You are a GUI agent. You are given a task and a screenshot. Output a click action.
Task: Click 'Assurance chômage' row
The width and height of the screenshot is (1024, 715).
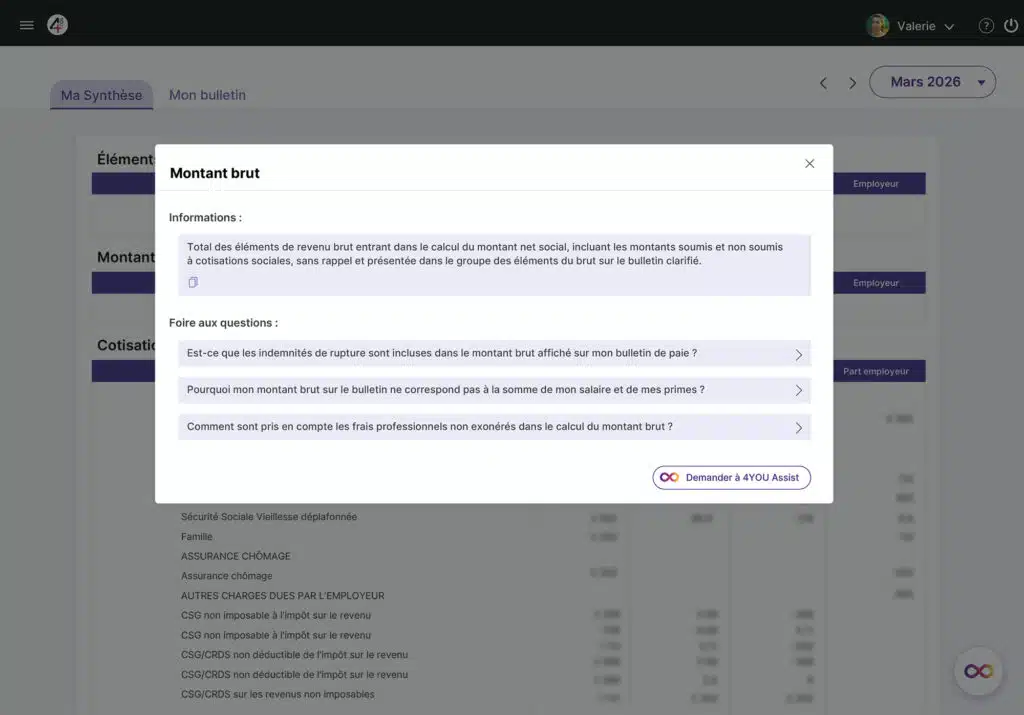click(x=226, y=575)
